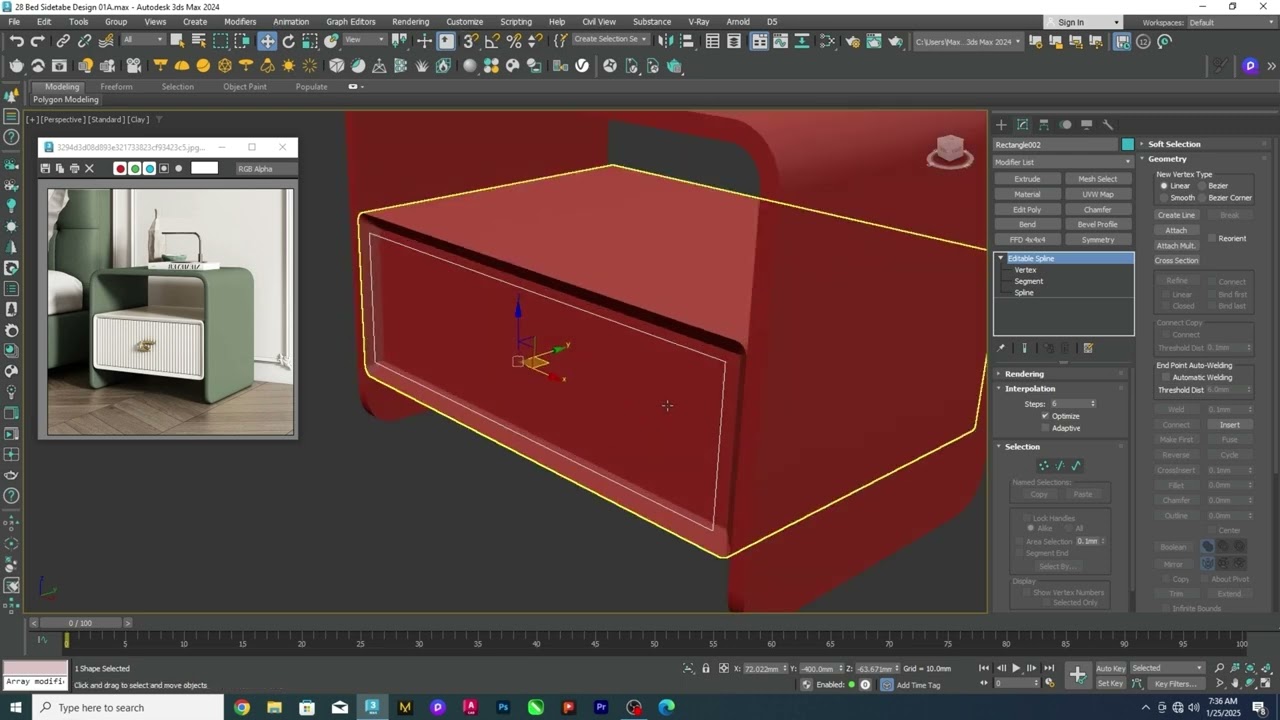Screen dimensions: 1280x720
Task: Pin the modifier stack
Action: click(x=1001, y=348)
